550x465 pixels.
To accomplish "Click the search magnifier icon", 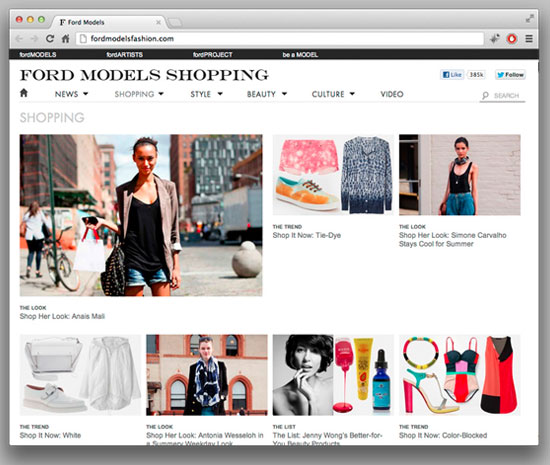I will click(485, 95).
